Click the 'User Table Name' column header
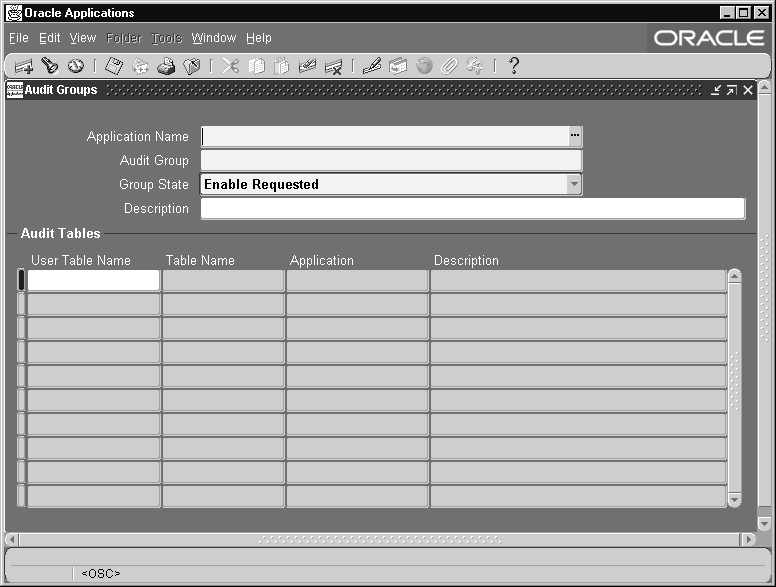The height and width of the screenshot is (587, 776). pos(81,260)
